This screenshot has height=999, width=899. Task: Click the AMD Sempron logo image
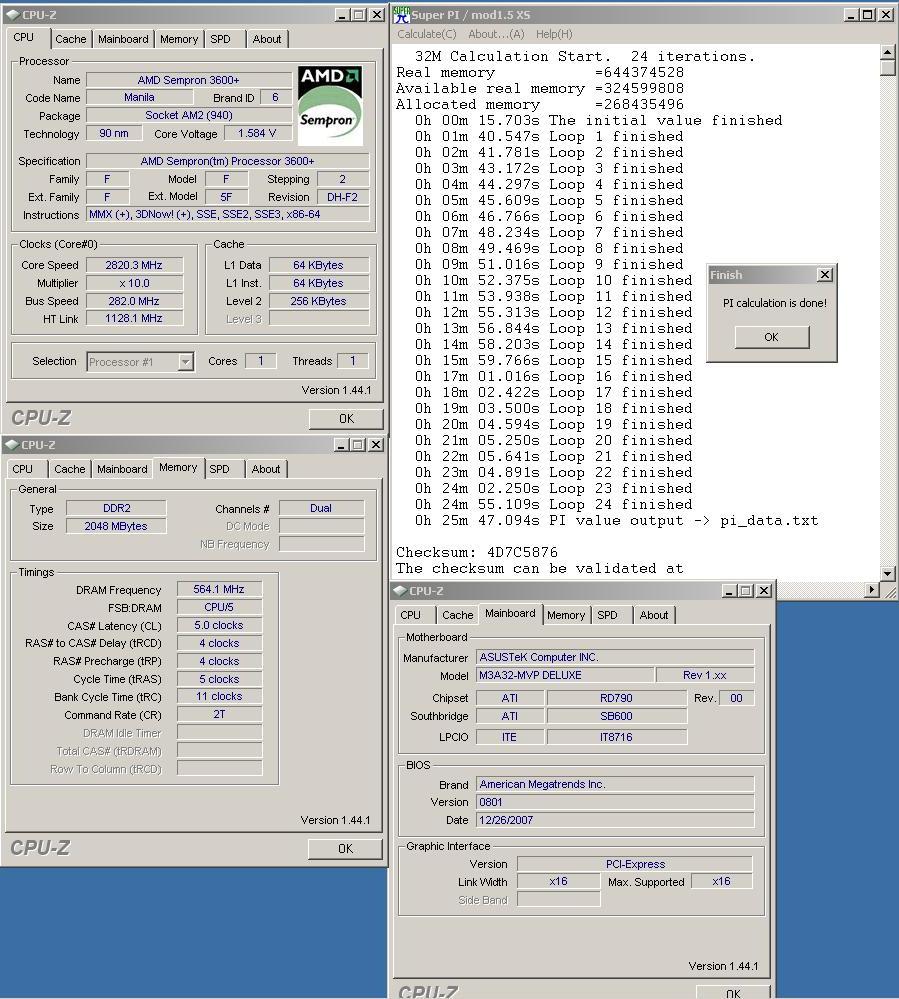[x=330, y=106]
